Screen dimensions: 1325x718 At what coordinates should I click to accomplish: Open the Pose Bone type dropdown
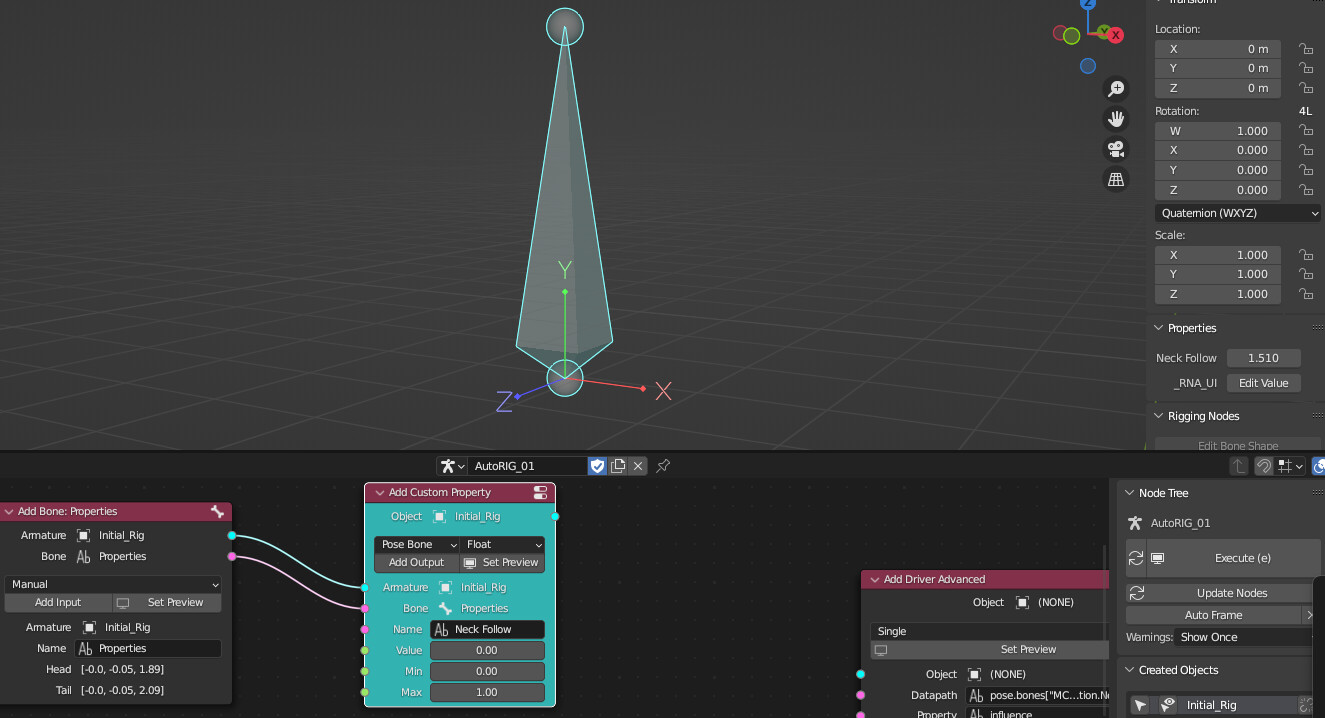pos(417,544)
